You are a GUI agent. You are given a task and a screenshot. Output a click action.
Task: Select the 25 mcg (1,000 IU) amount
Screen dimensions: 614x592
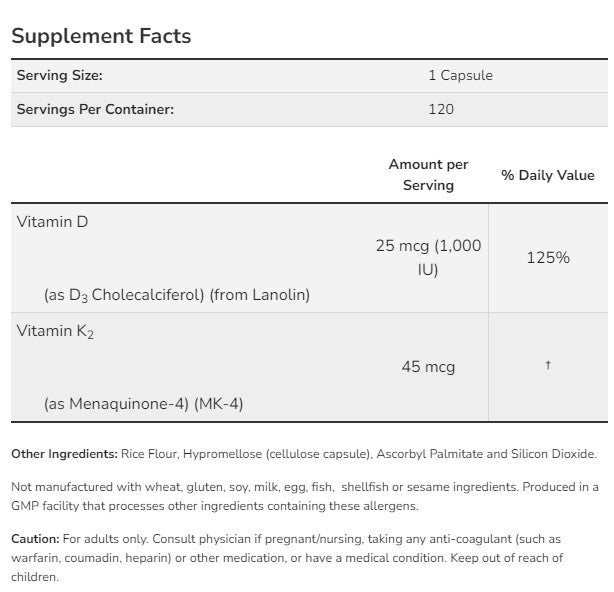[428, 257]
